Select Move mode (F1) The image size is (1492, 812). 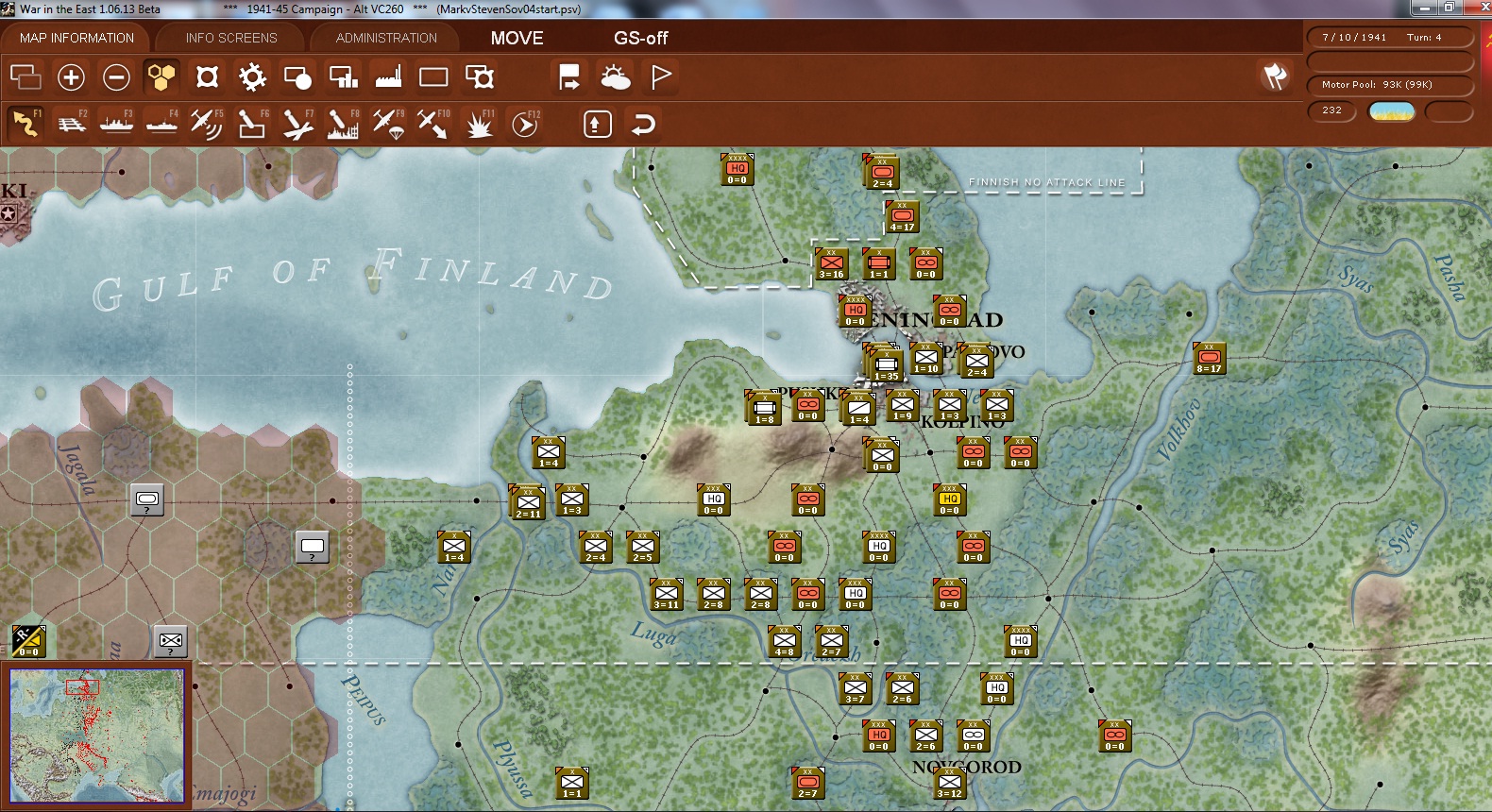[x=25, y=124]
